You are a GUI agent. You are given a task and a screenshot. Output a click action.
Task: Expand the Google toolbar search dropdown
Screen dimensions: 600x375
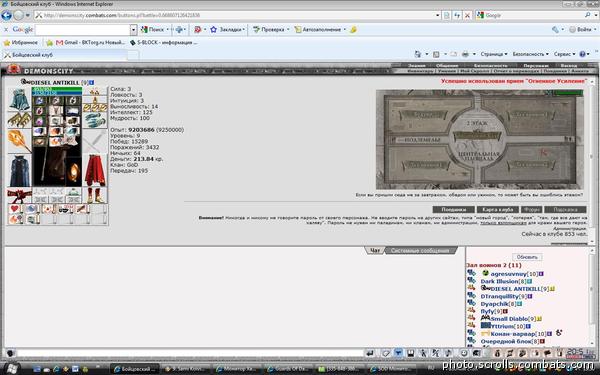[133, 29]
